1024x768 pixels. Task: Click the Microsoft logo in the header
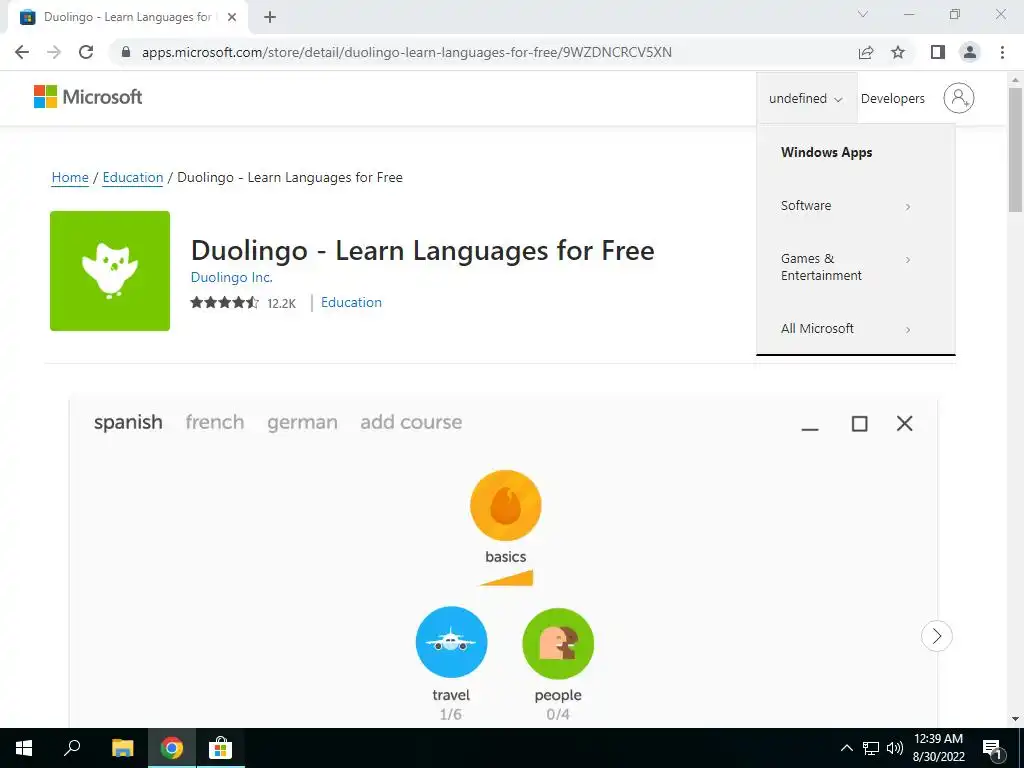(88, 97)
